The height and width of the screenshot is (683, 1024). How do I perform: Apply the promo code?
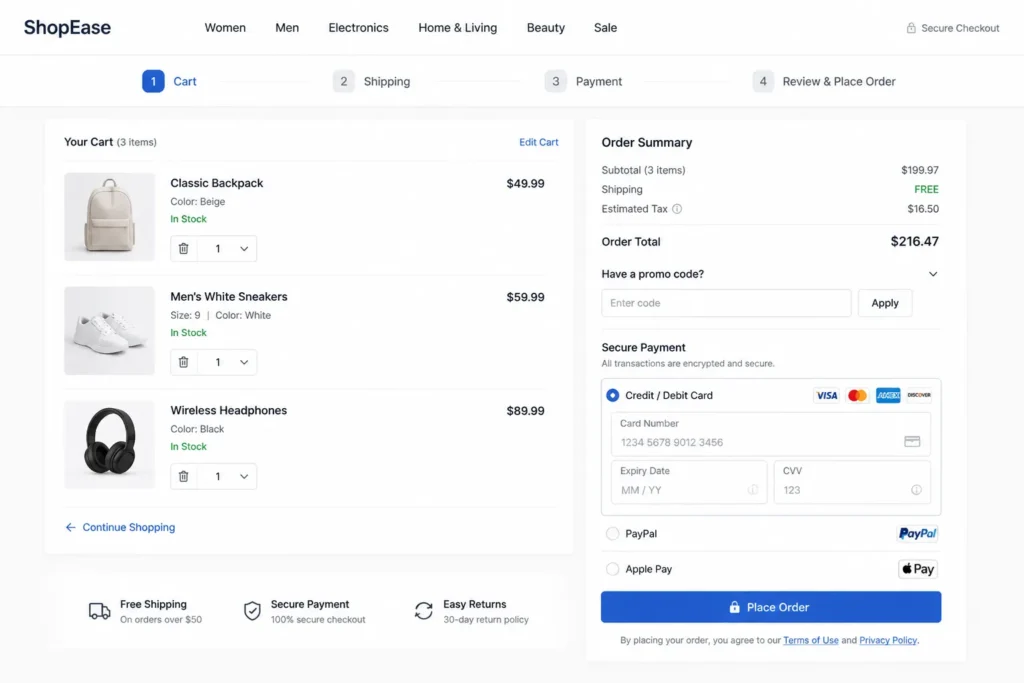[x=885, y=303]
